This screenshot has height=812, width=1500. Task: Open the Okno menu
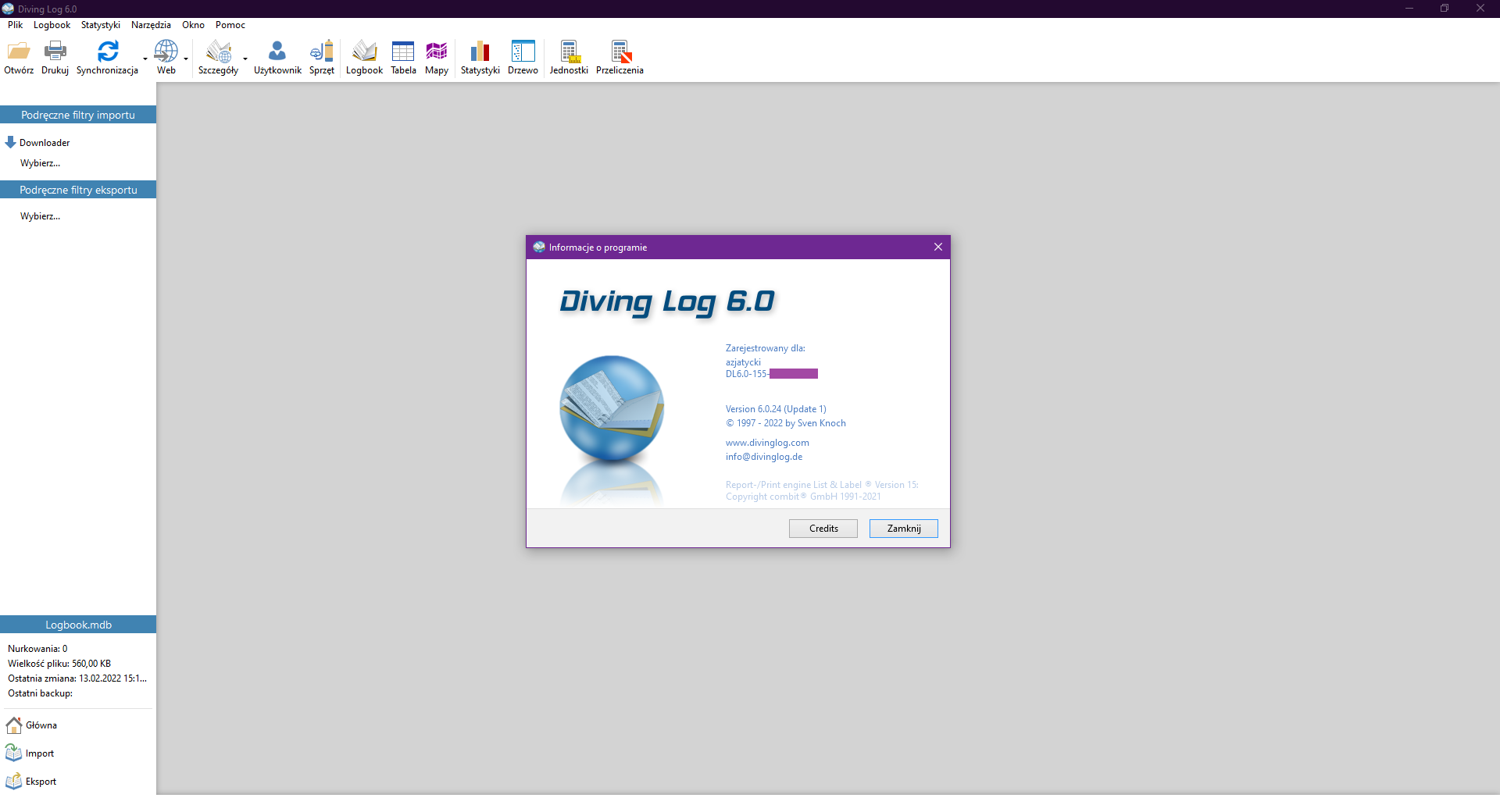click(x=193, y=25)
